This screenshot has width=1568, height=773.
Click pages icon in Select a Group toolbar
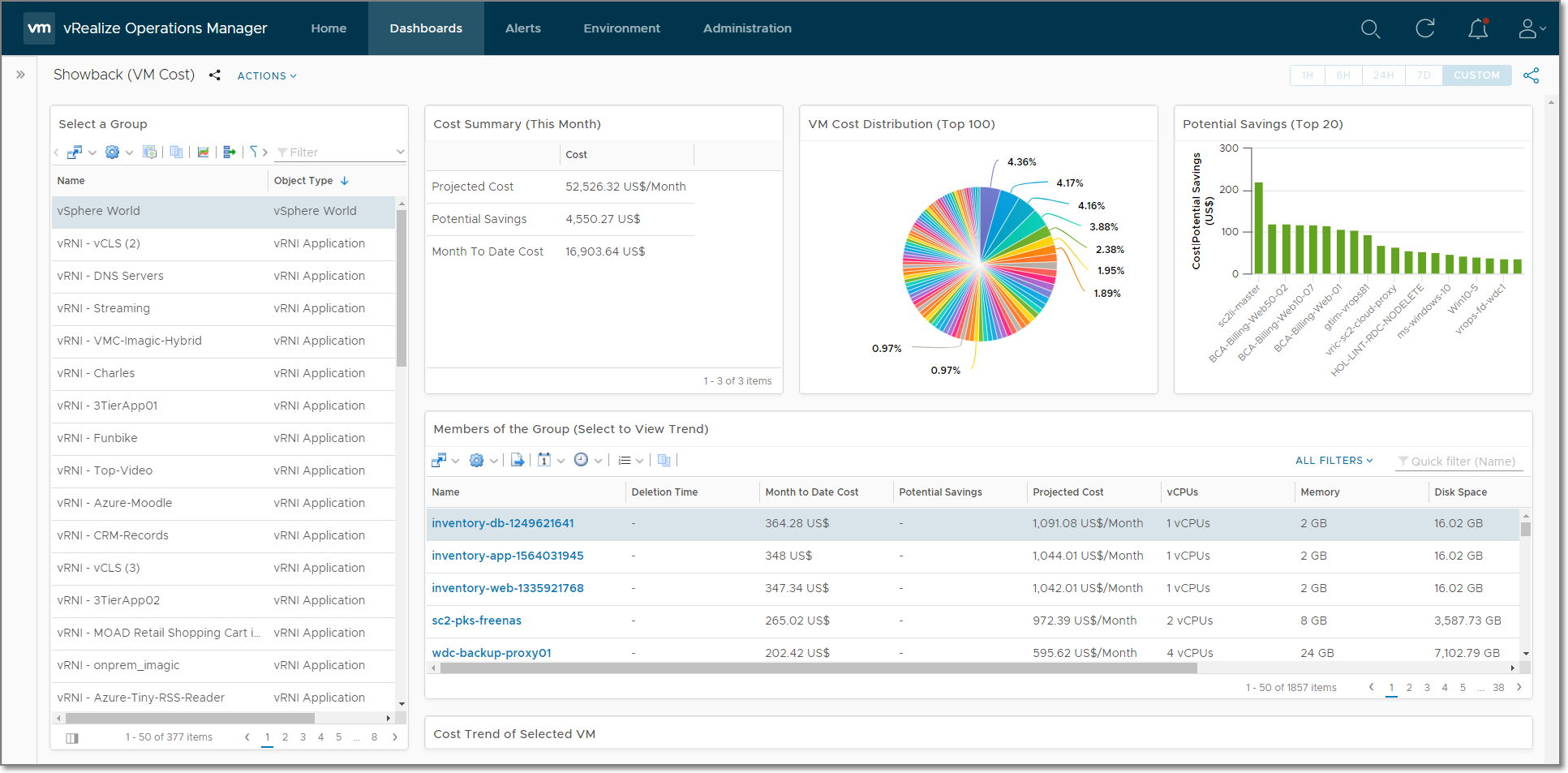pos(176,152)
